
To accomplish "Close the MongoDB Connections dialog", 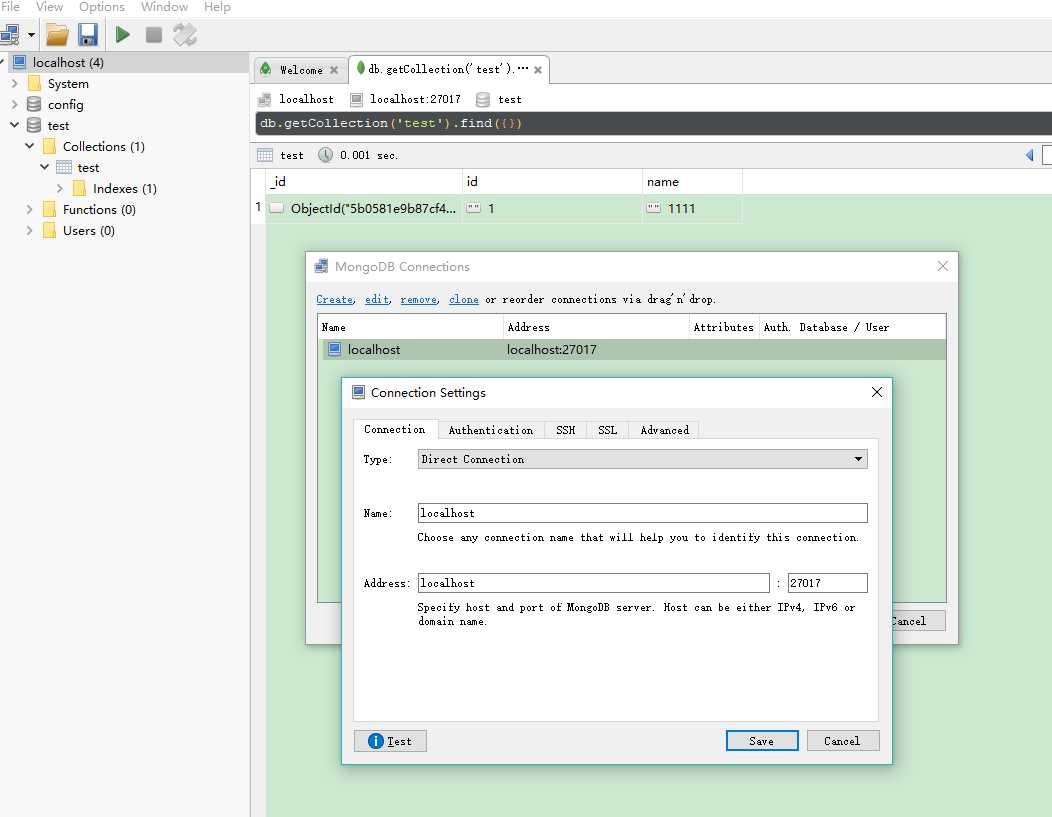I will [x=943, y=266].
